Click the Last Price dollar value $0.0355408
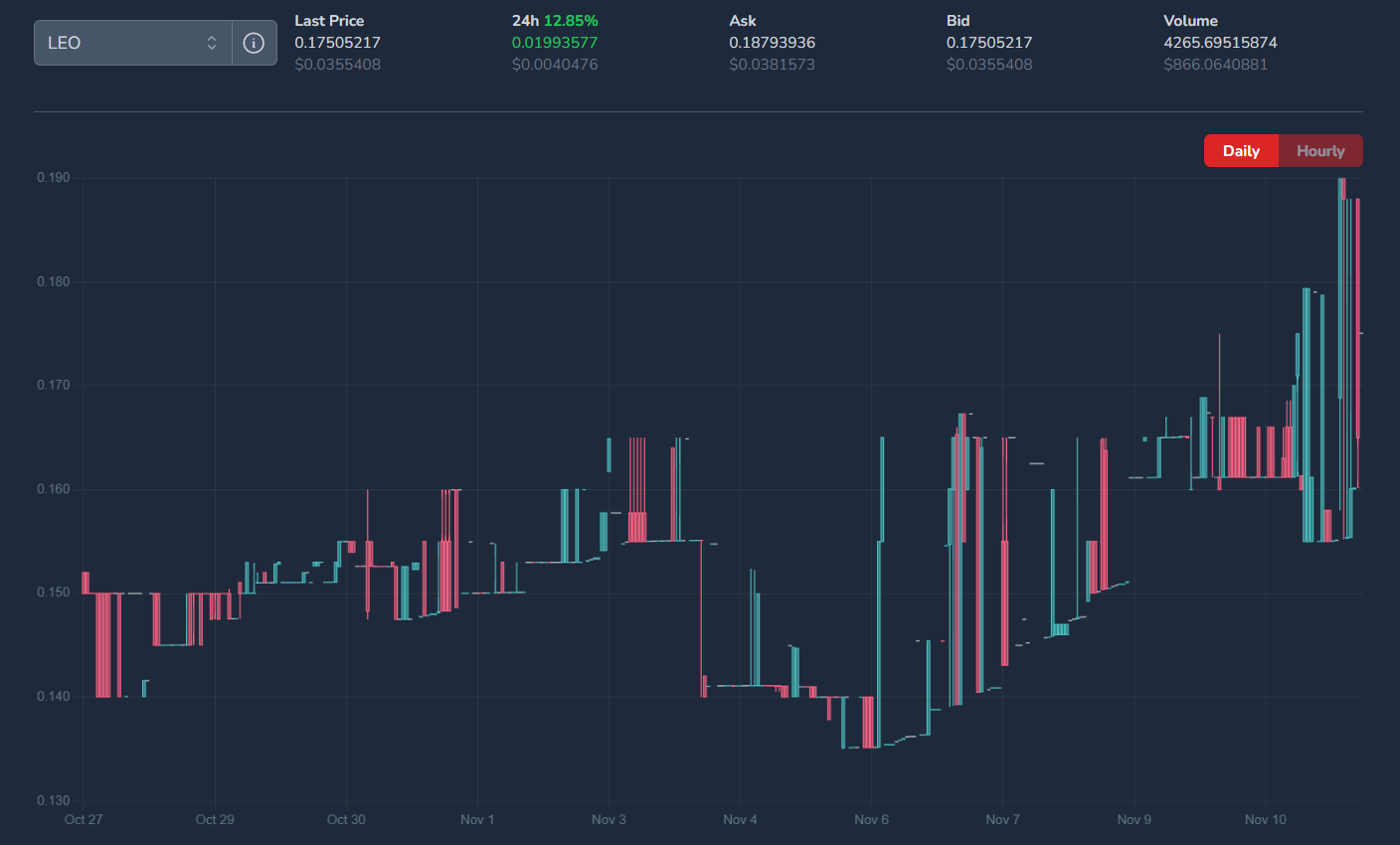This screenshot has height=845, width=1400. click(x=337, y=65)
